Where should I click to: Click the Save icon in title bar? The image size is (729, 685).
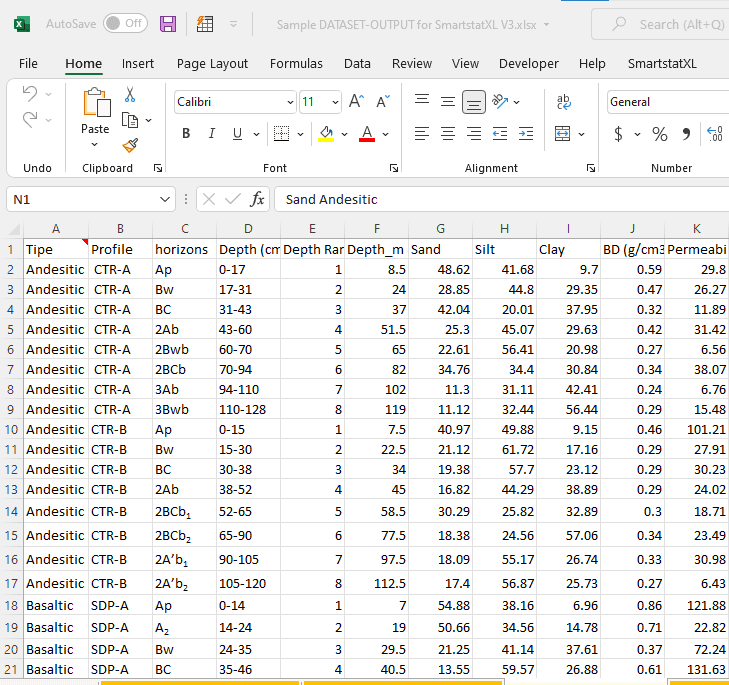[x=168, y=24]
